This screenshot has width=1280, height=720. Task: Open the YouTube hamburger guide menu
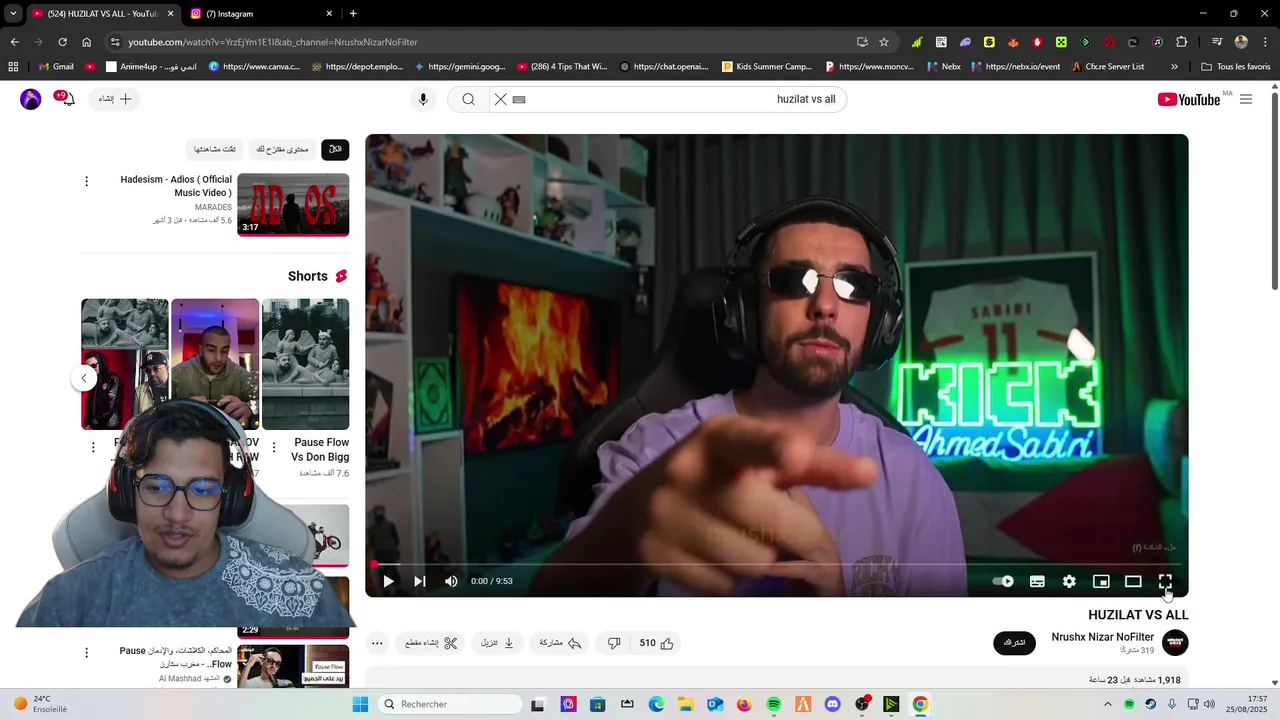coord(1246,99)
